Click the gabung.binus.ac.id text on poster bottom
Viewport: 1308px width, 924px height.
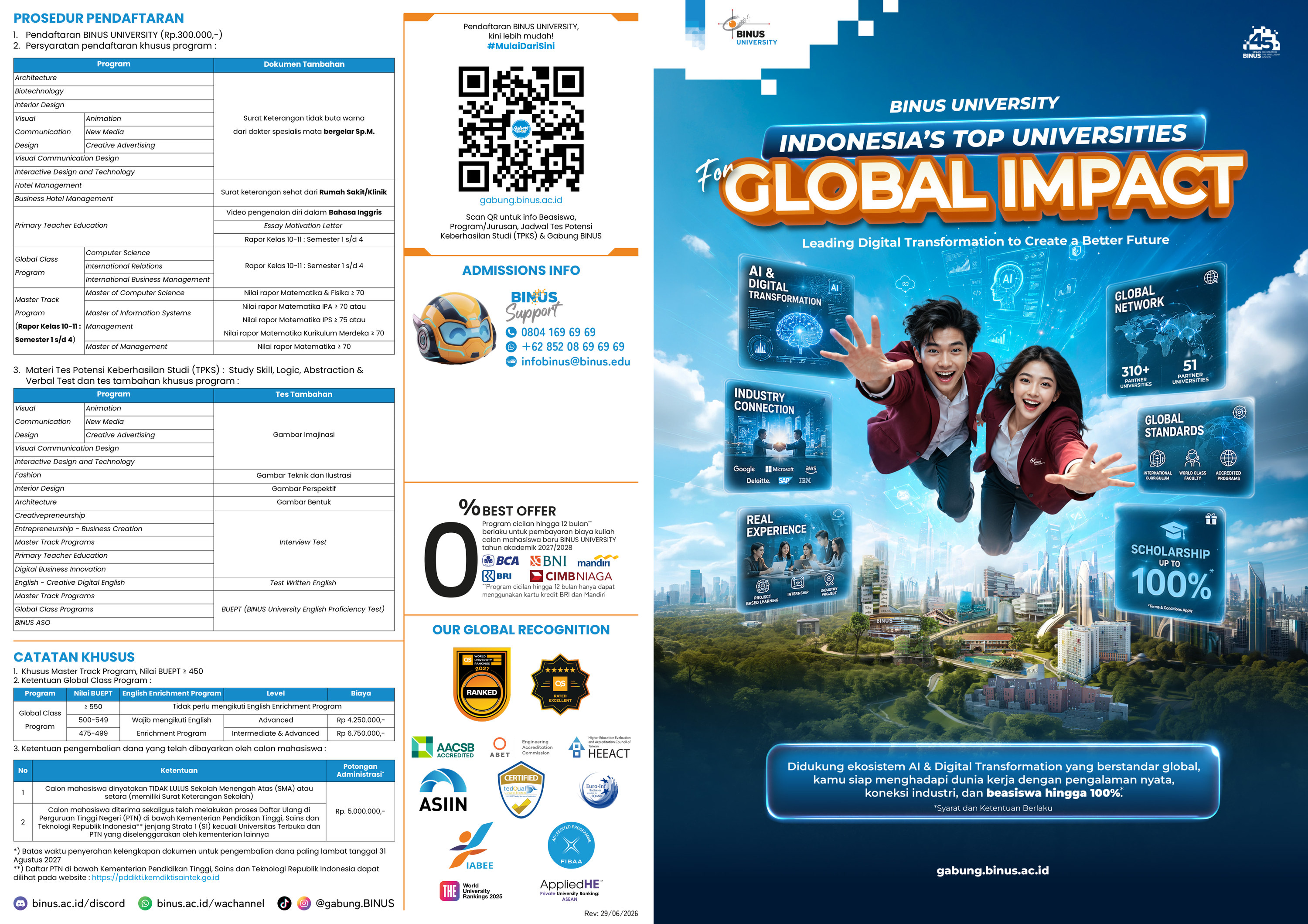click(992, 870)
